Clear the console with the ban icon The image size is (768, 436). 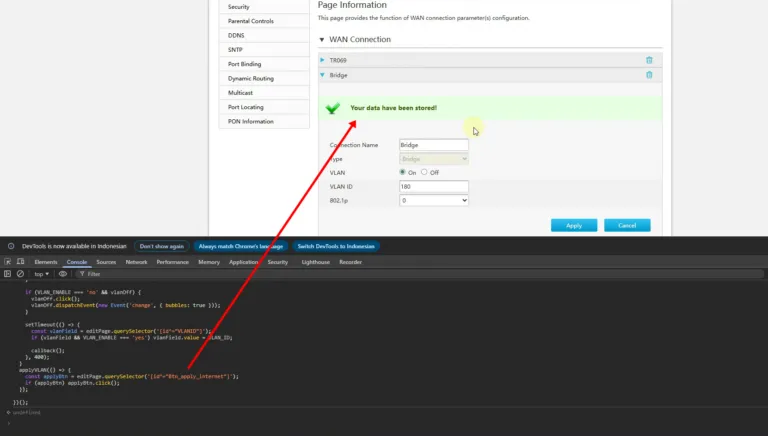click(x=20, y=274)
